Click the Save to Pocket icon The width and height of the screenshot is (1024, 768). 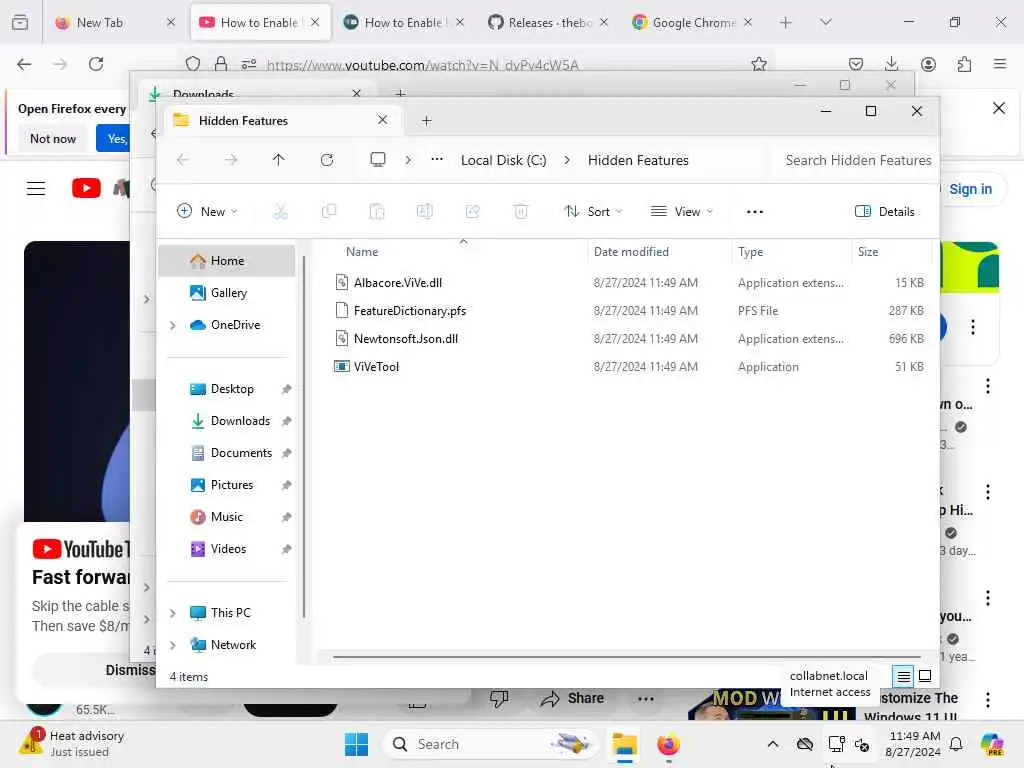pos(856,64)
